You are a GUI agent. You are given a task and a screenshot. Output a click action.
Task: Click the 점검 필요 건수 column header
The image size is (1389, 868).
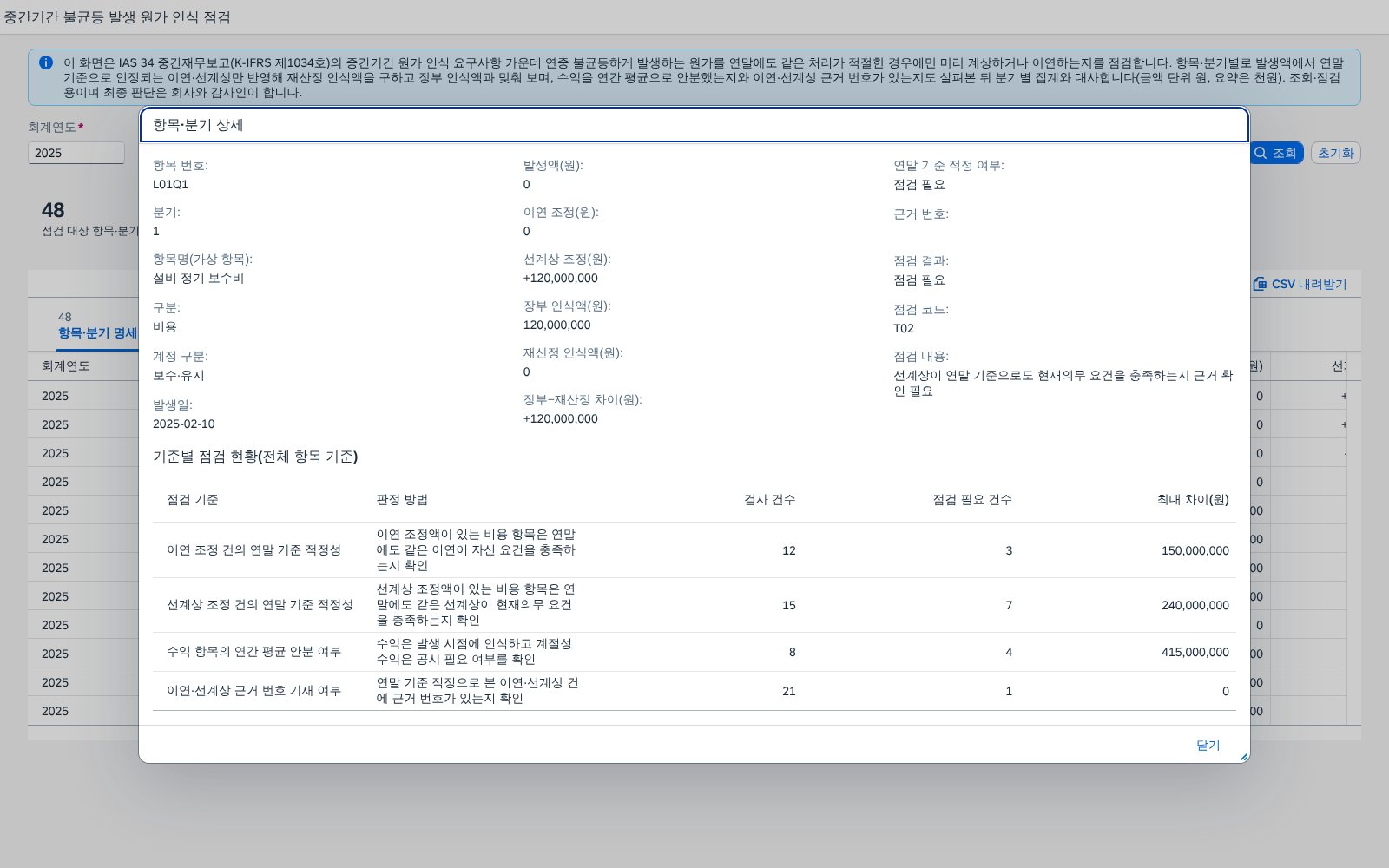(x=972, y=500)
